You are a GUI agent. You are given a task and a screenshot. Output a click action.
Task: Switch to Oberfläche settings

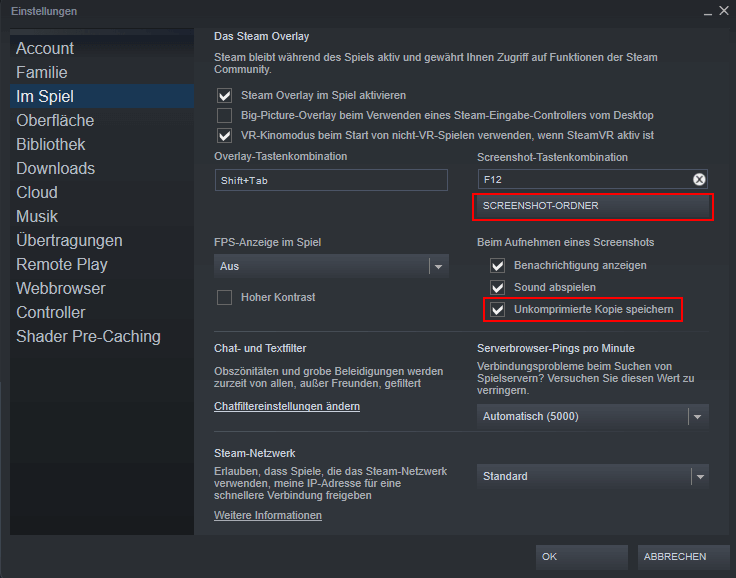[102, 120]
